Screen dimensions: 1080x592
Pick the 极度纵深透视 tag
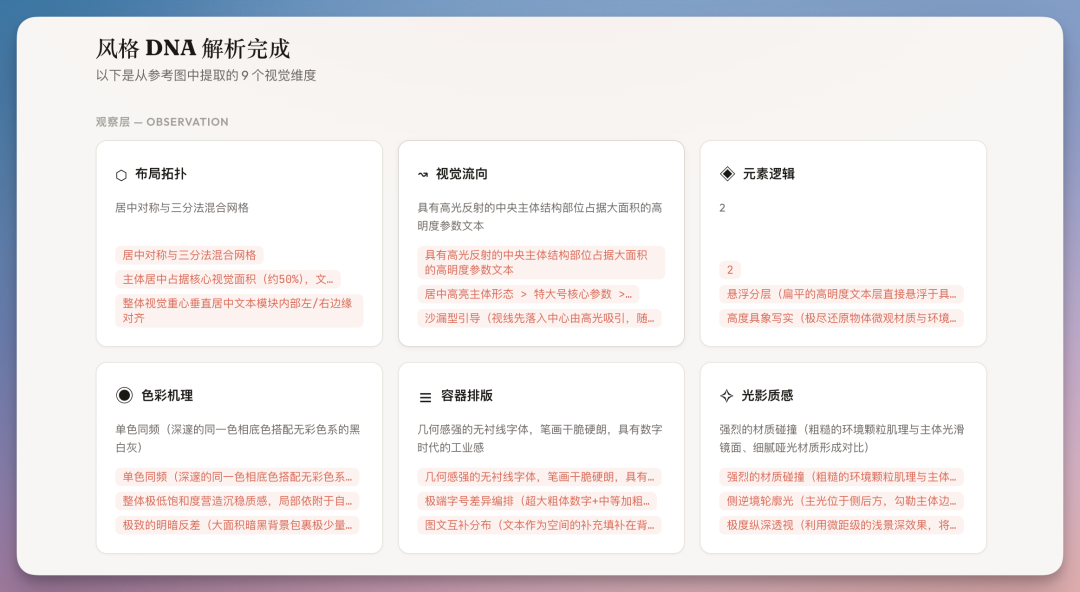pos(841,525)
